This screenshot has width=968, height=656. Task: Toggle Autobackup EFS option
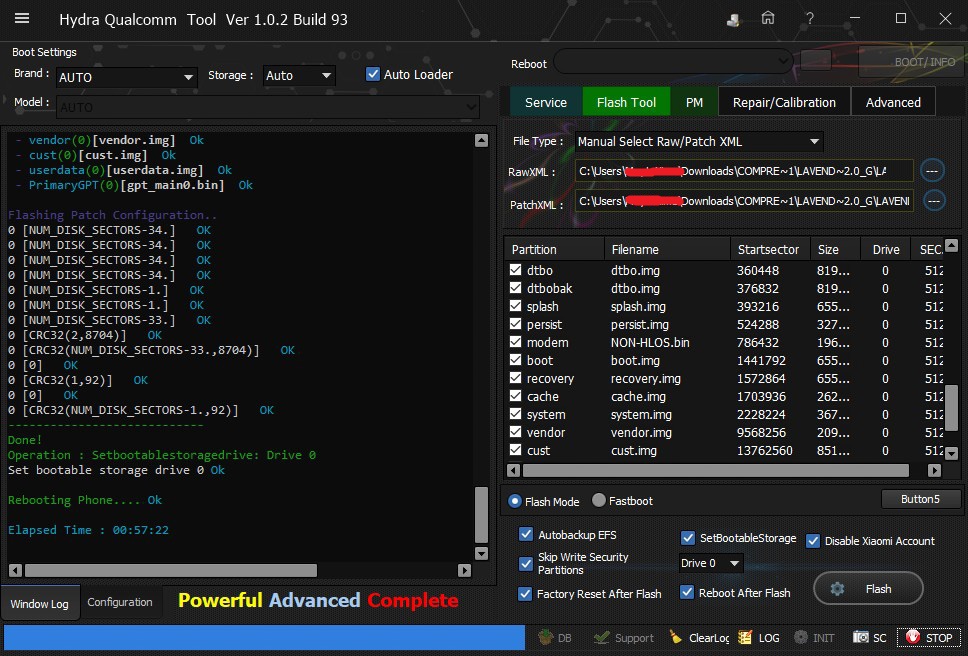point(525,534)
